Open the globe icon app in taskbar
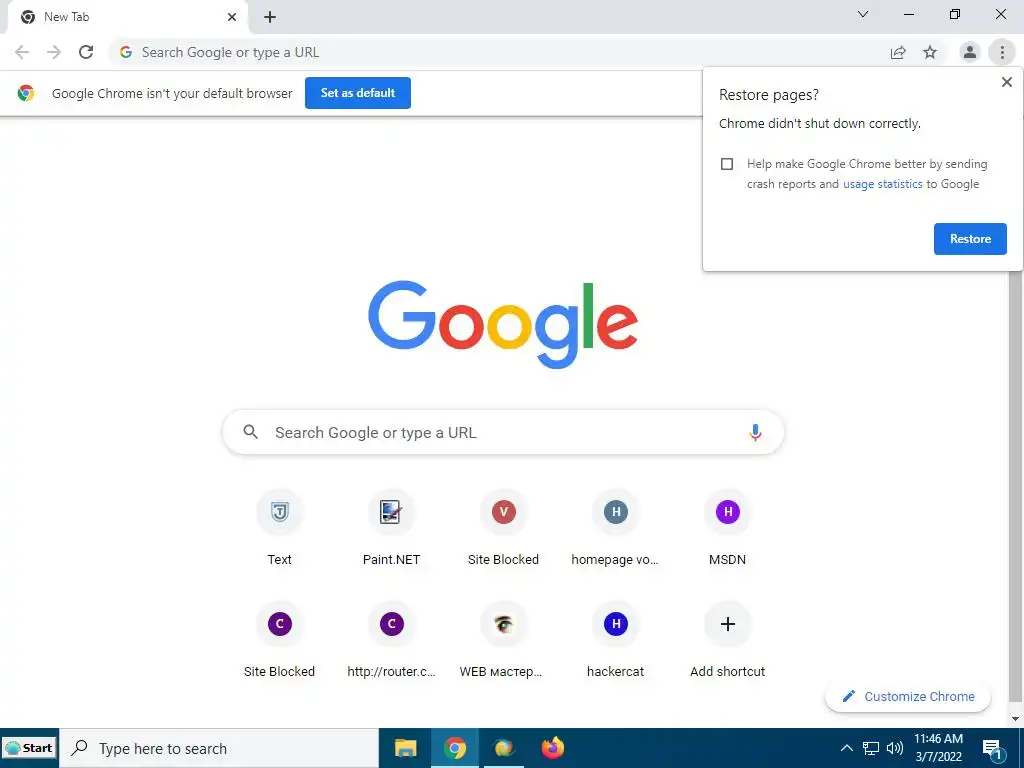This screenshot has width=1024, height=768. point(504,748)
